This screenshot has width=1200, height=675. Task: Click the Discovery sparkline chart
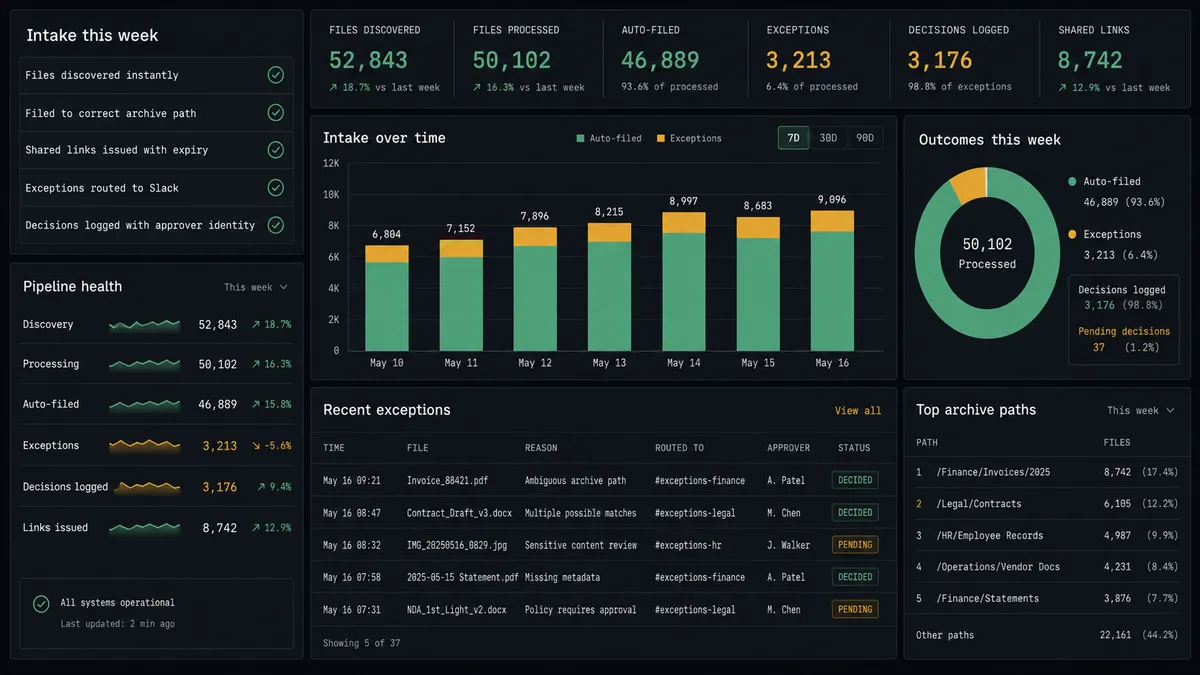(145, 325)
